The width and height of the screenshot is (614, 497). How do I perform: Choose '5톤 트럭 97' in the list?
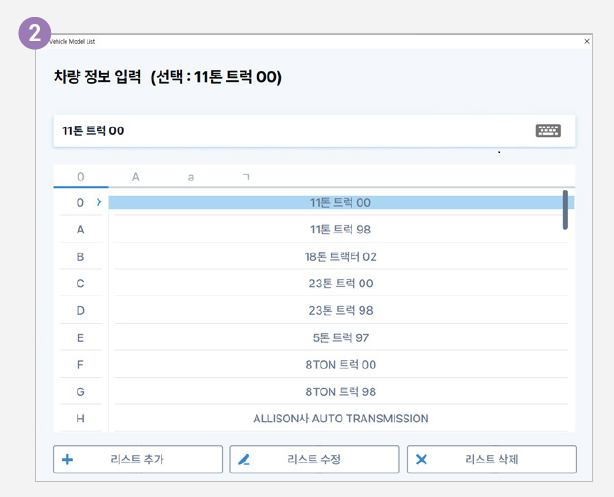(x=340, y=337)
